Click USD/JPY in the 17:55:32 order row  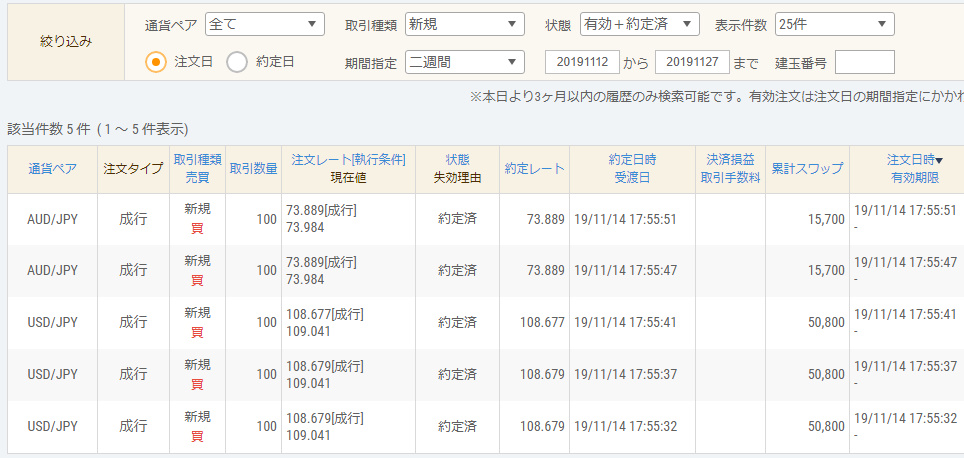pos(52,425)
